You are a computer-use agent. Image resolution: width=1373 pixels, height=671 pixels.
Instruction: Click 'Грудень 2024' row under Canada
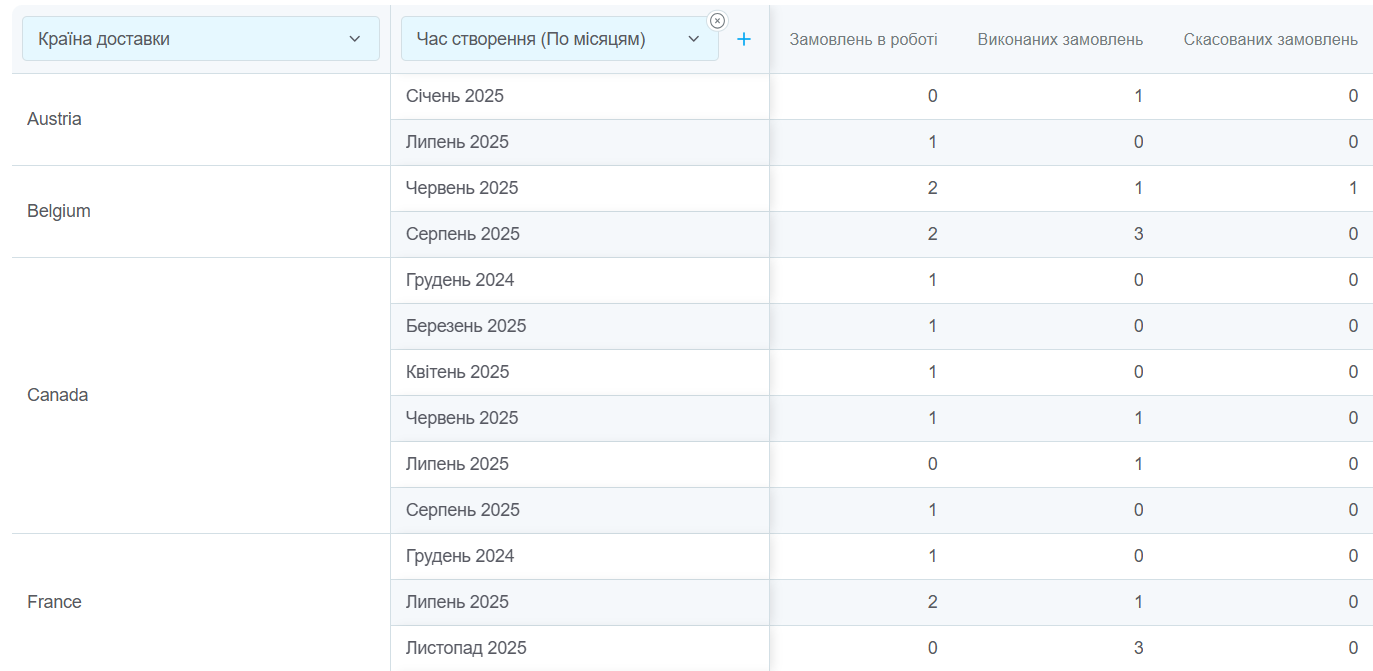coord(460,280)
